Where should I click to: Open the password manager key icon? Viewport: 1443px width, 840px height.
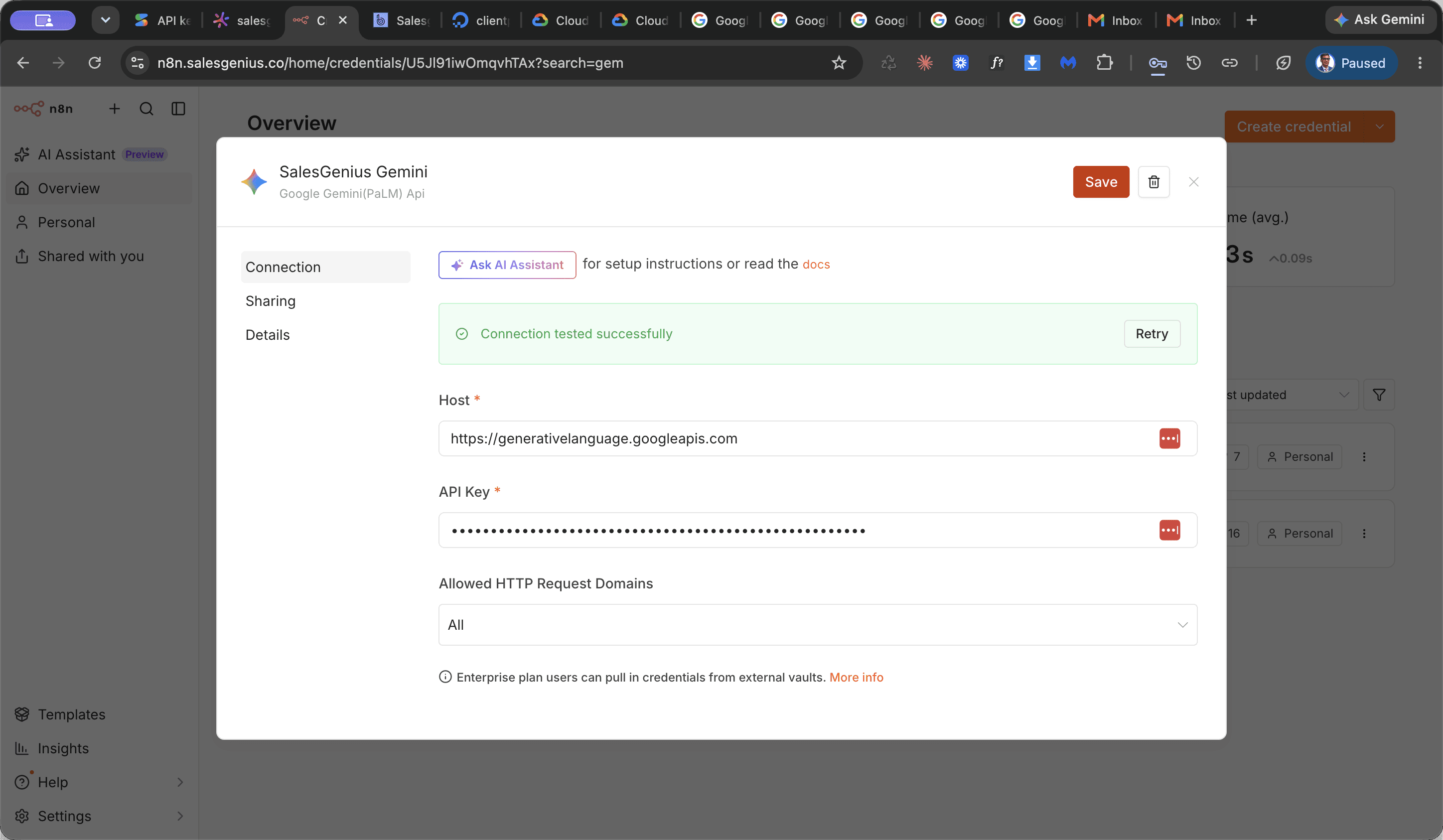[x=1157, y=63]
